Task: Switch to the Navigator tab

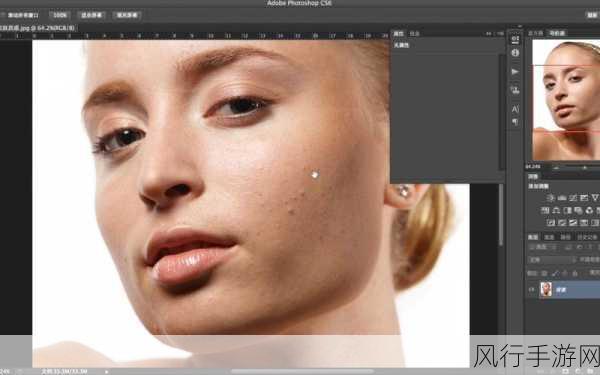Action: (557, 33)
